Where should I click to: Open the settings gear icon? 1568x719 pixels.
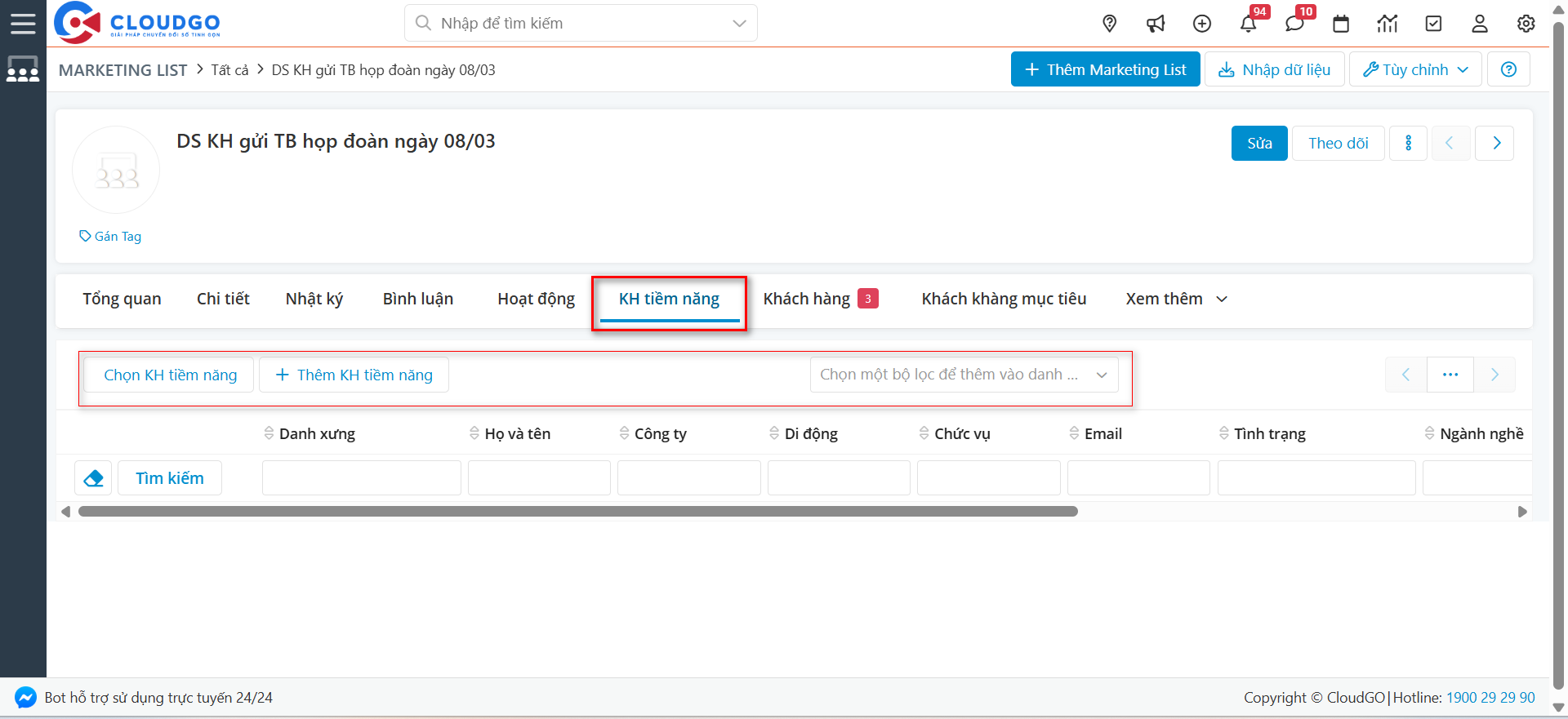1526,24
